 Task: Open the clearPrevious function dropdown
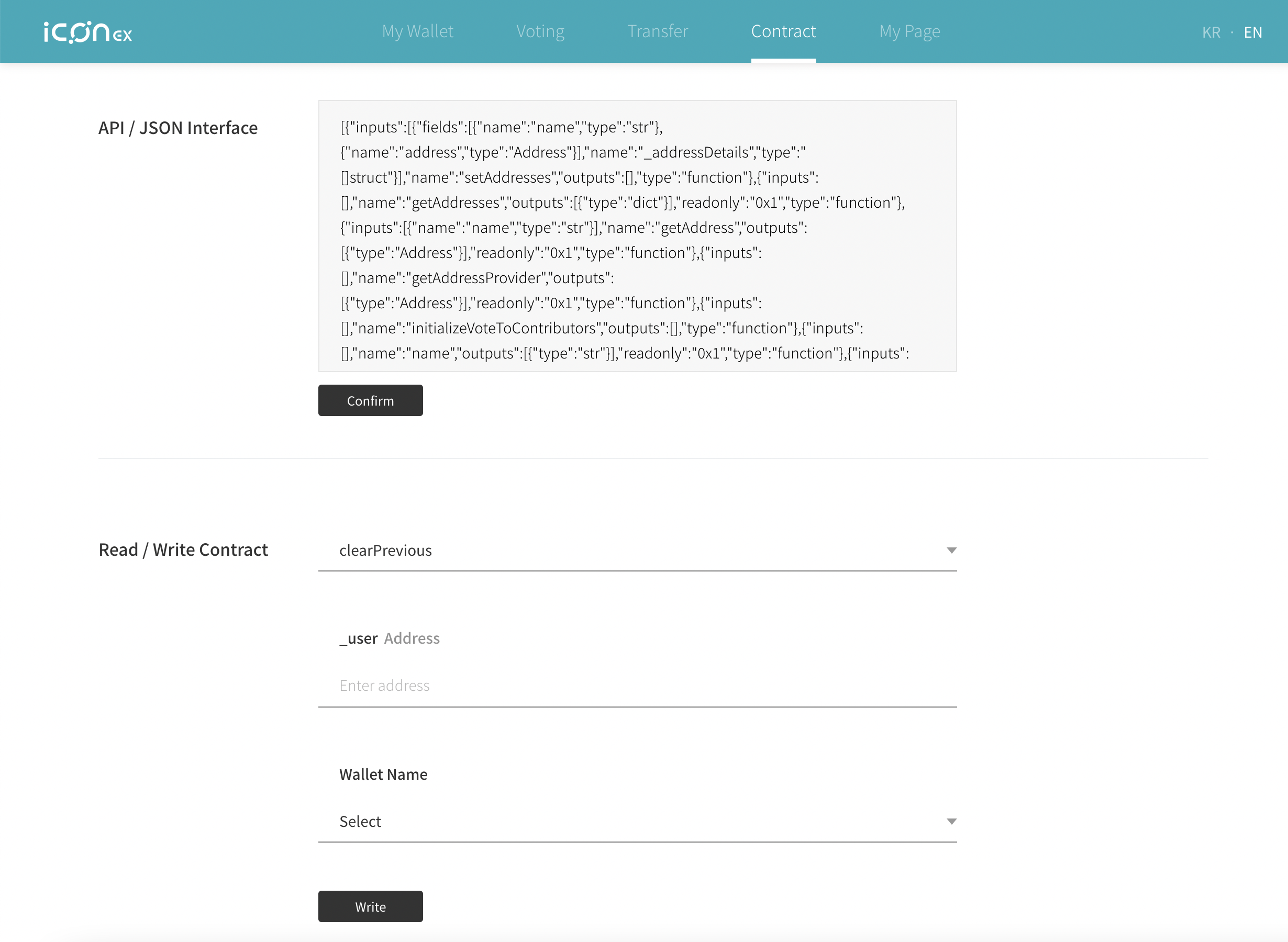point(627,550)
